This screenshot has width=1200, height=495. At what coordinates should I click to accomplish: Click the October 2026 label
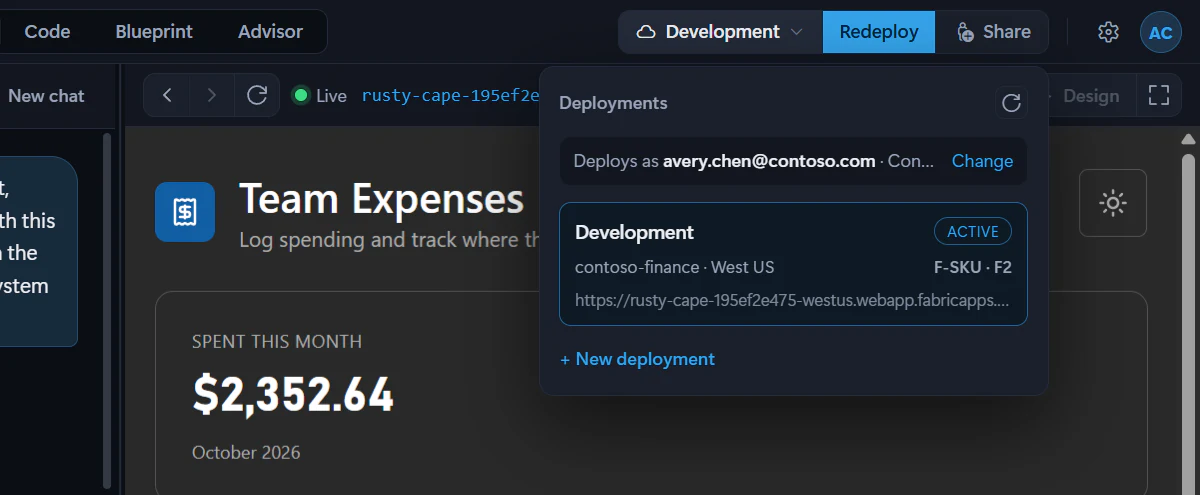pos(246,452)
